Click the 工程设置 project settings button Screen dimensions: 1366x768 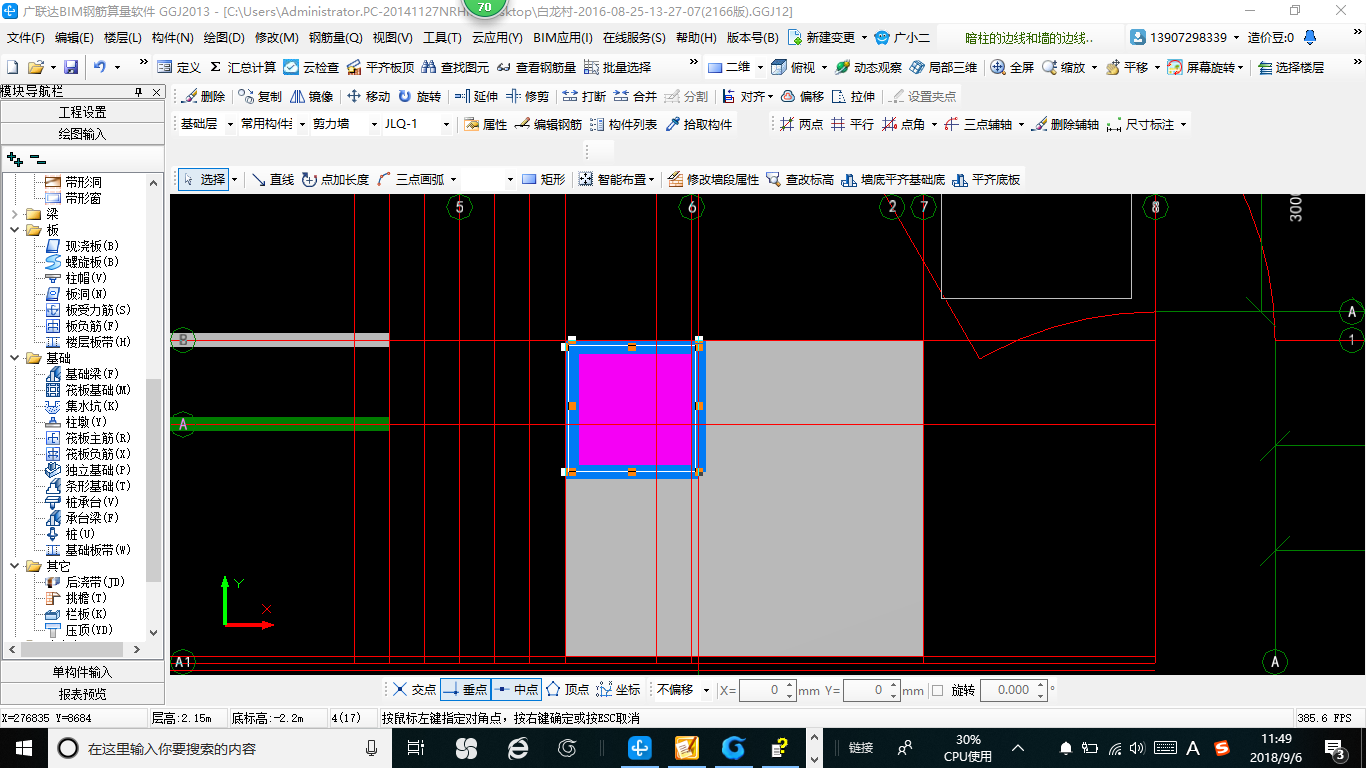[x=82, y=112]
